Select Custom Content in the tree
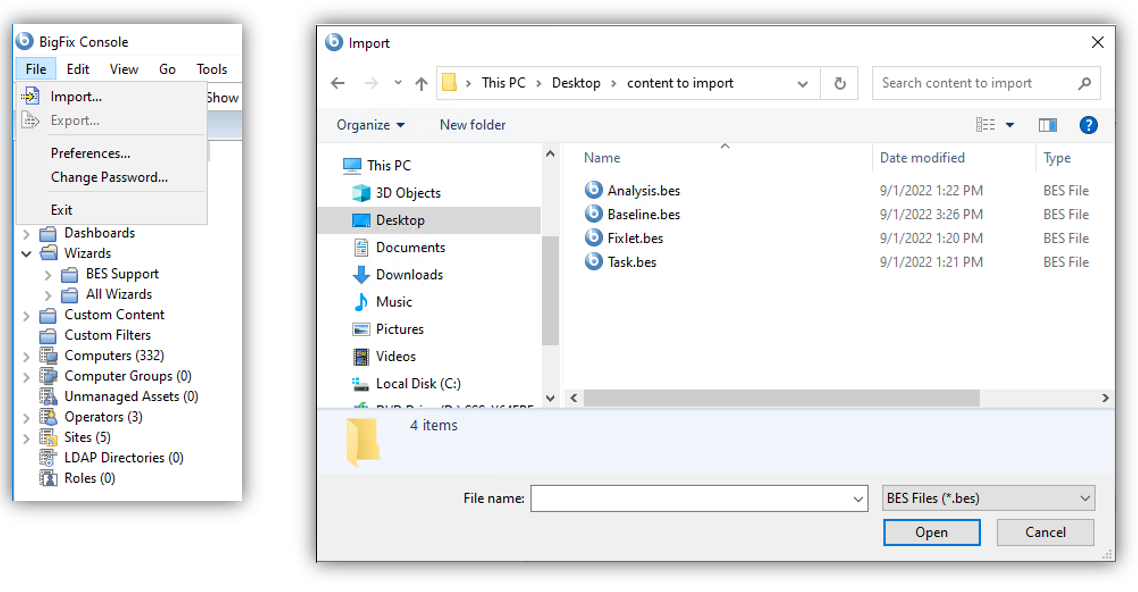1138x592 pixels. 114,315
